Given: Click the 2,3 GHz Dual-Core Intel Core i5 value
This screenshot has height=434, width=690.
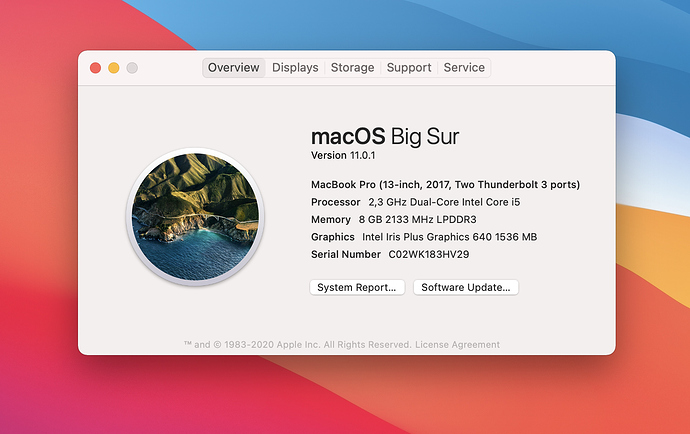Looking at the screenshot, I should [444, 202].
